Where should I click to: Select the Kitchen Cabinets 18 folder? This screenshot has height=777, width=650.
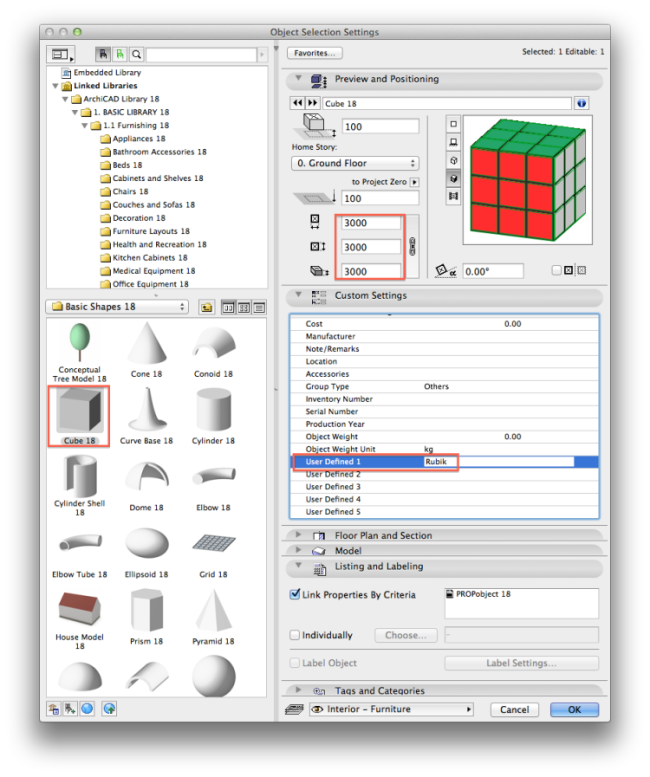point(144,258)
